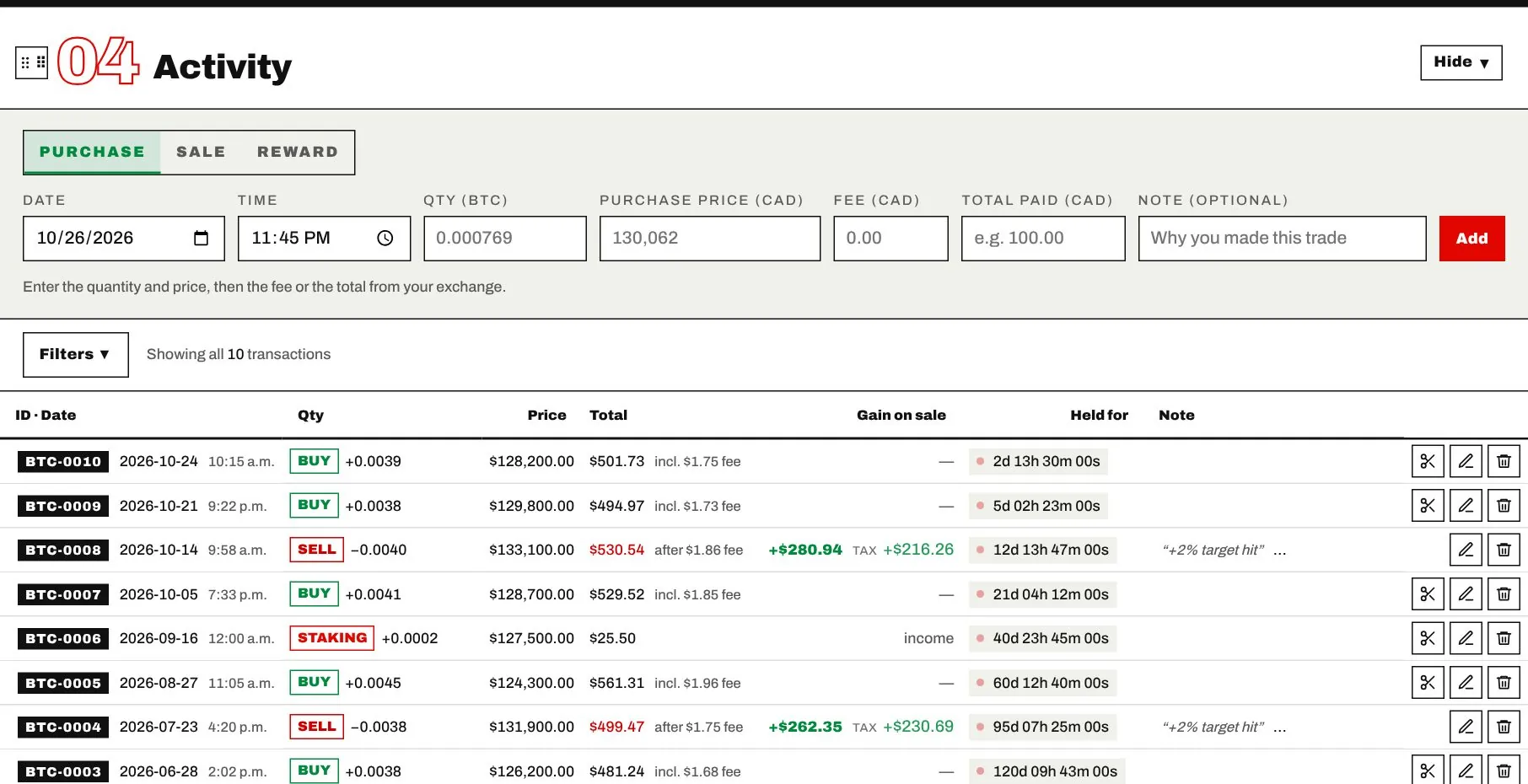Image resolution: width=1528 pixels, height=784 pixels.
Task: Edit the BTC-0004 sell transaction
Action: [1466, 727]
